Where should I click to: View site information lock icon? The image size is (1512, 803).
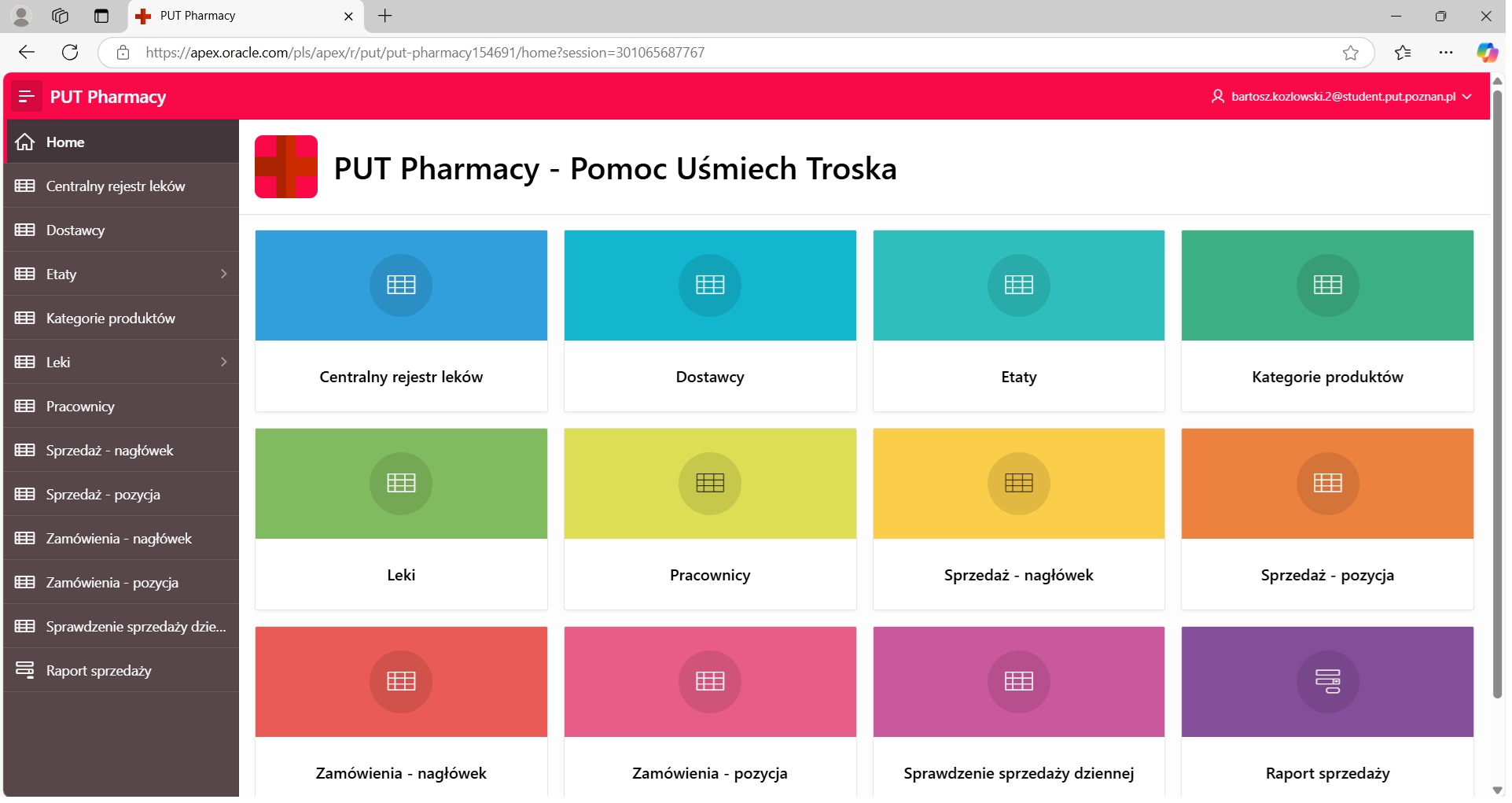[x=123, y=53]
